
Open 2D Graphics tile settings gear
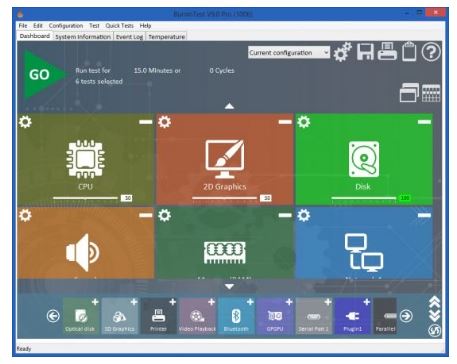click(165, 122)
